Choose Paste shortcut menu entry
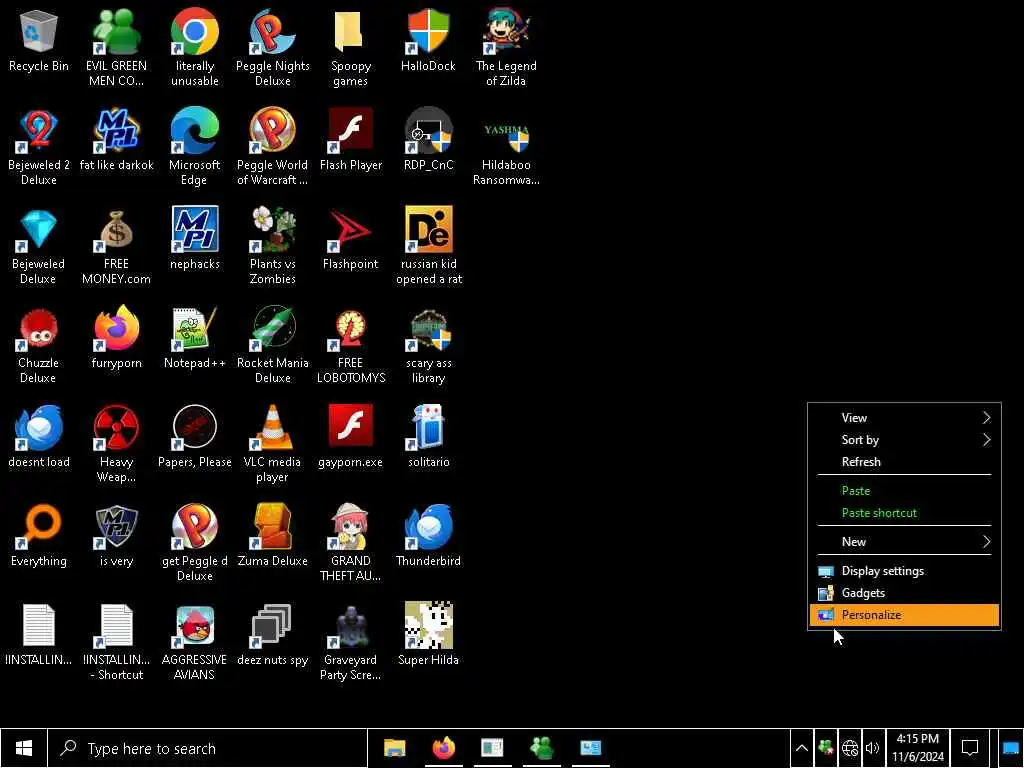This screenshot has height=768, width=1024. point(904,513)
